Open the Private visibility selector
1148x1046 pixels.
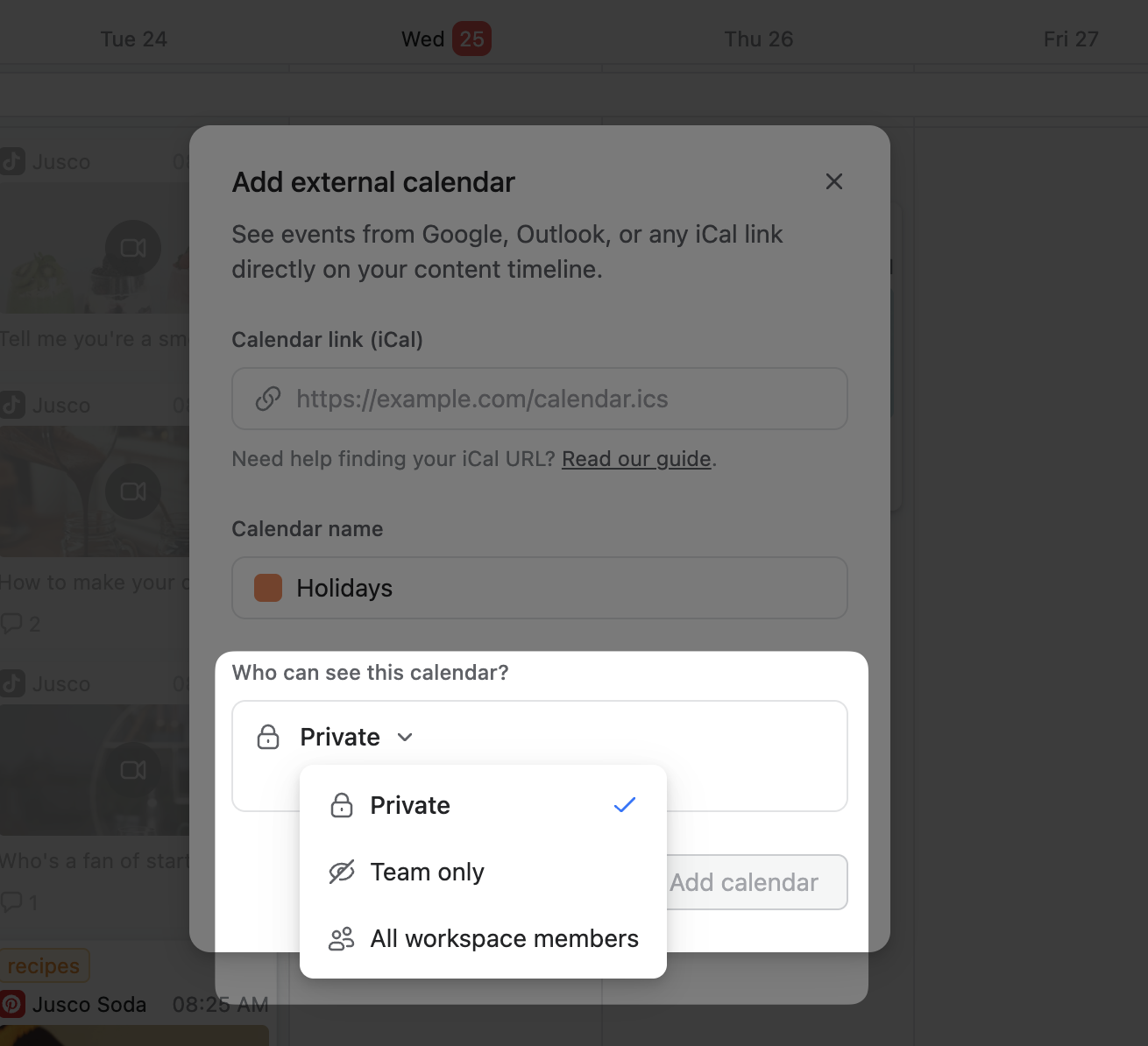click(x=341, y=737)
